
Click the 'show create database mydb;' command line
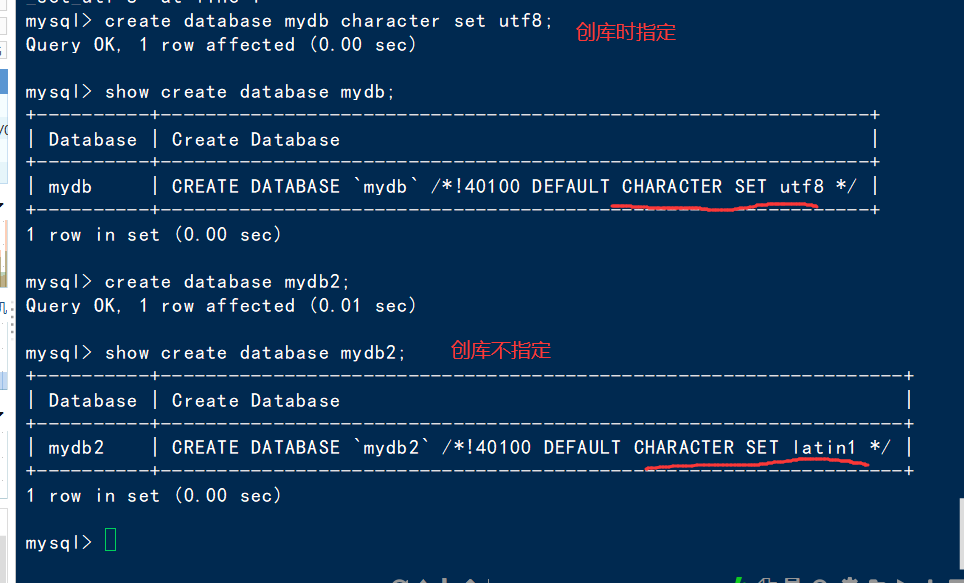[x=250, y=92]
